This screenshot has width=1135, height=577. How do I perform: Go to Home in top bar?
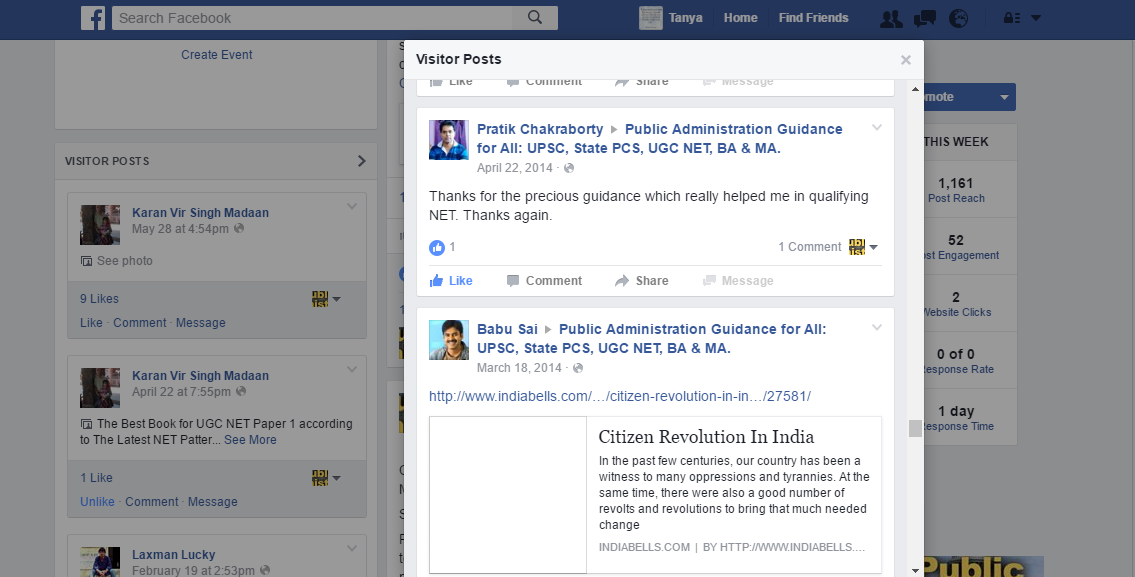(741, 18)
